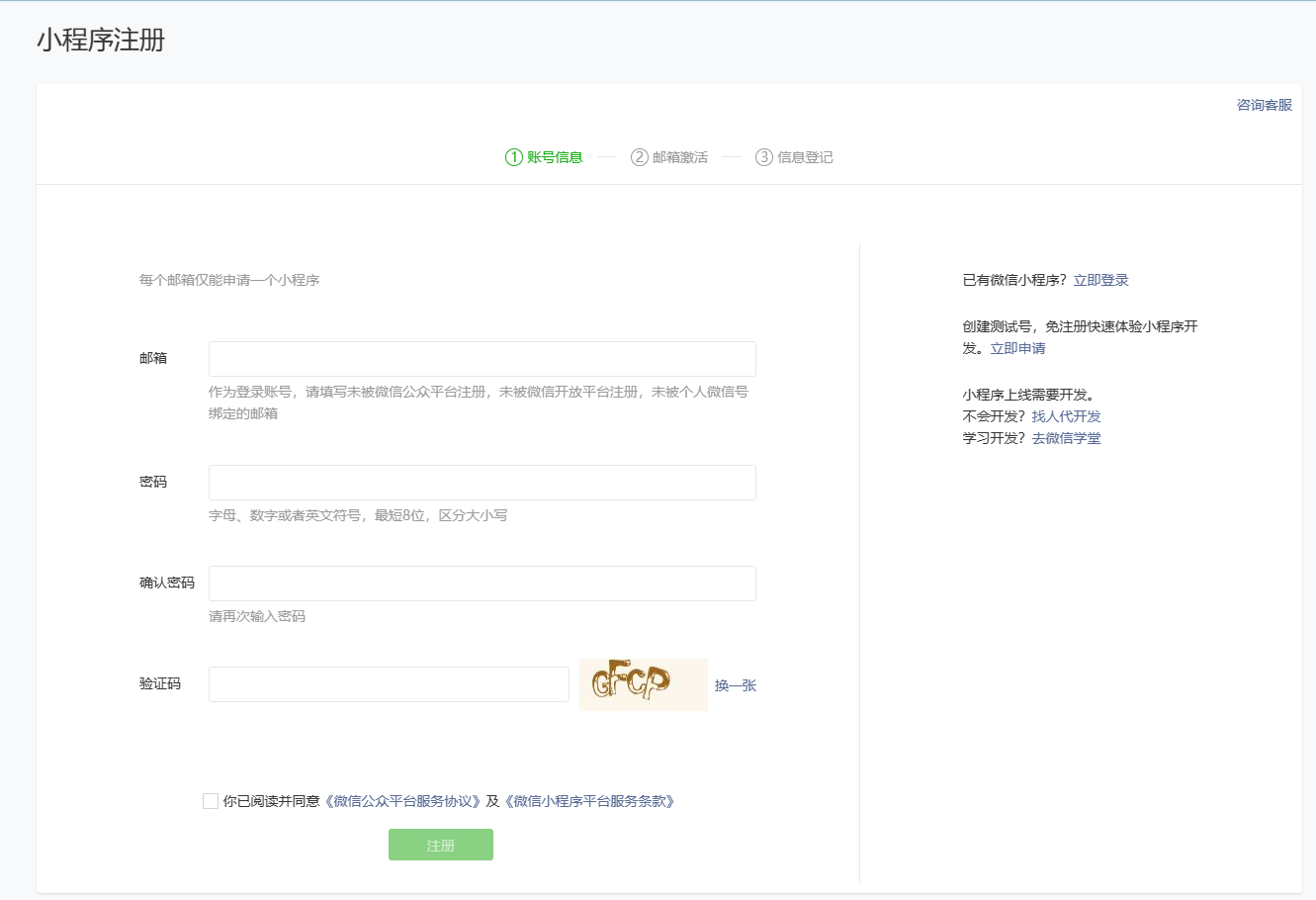1316x900 pixels.
Task: Click the green 注册 button
Action: [441, 845]
